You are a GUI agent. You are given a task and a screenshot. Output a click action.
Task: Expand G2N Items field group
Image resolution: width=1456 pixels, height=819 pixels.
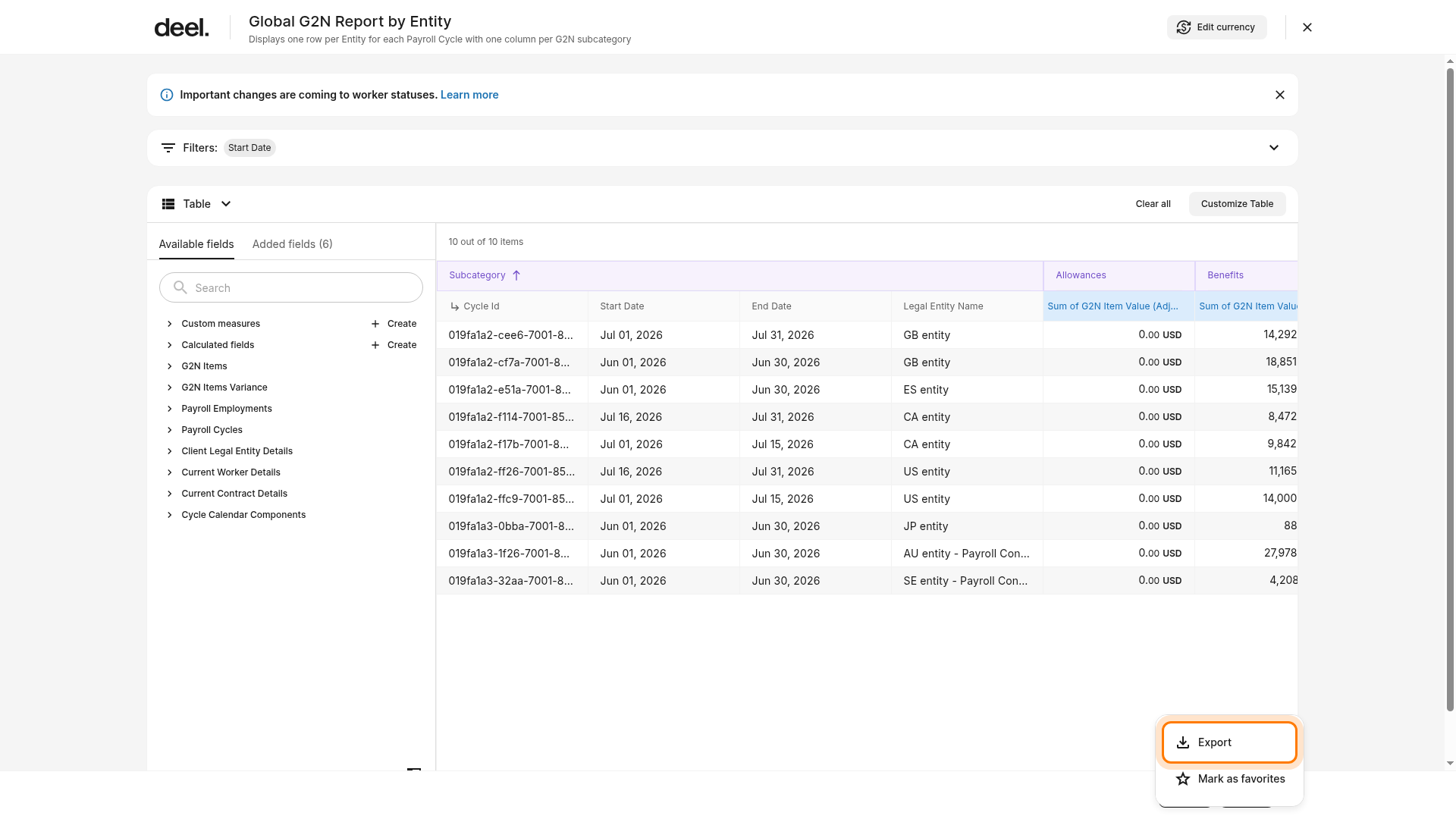(170, 366)
